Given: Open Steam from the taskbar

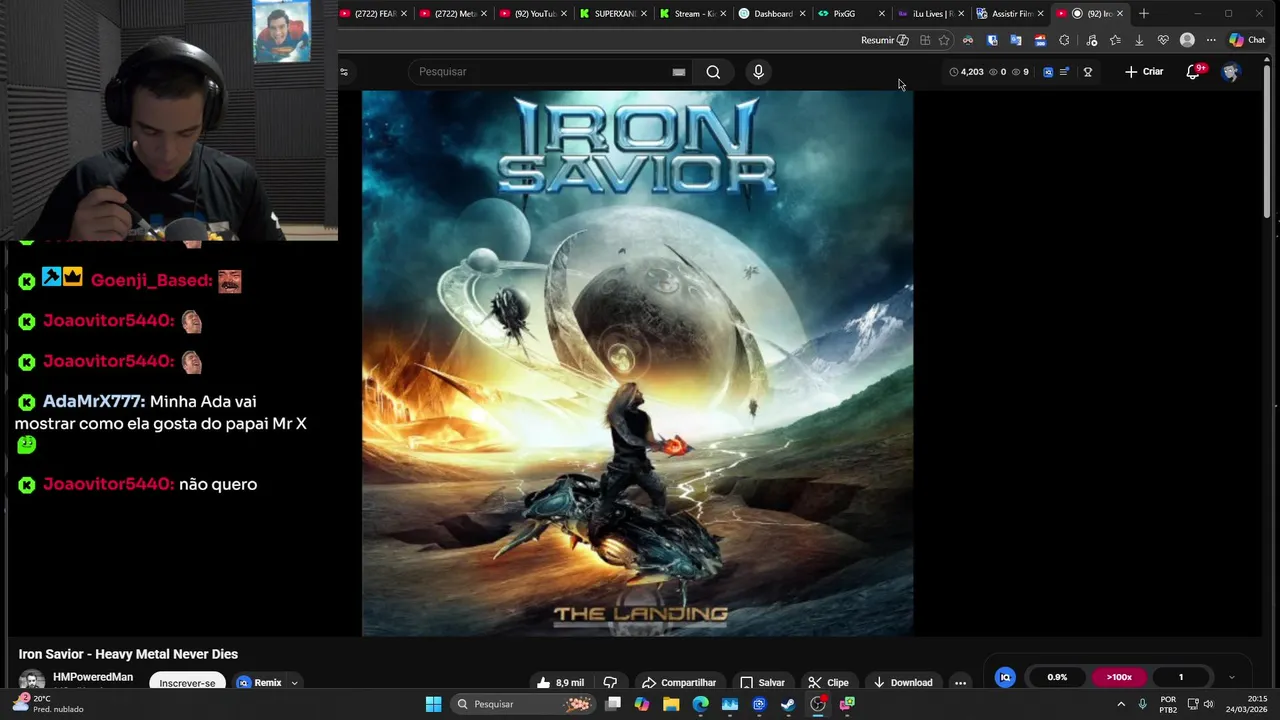Looking at the screenshot, I should click(x=788, y=704).
